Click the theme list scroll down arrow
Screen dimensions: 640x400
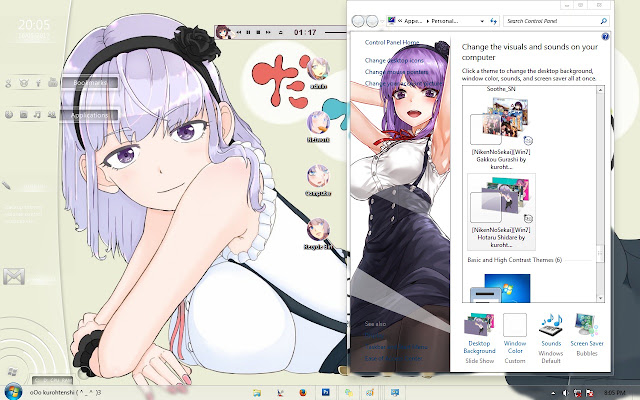point(600,298)
